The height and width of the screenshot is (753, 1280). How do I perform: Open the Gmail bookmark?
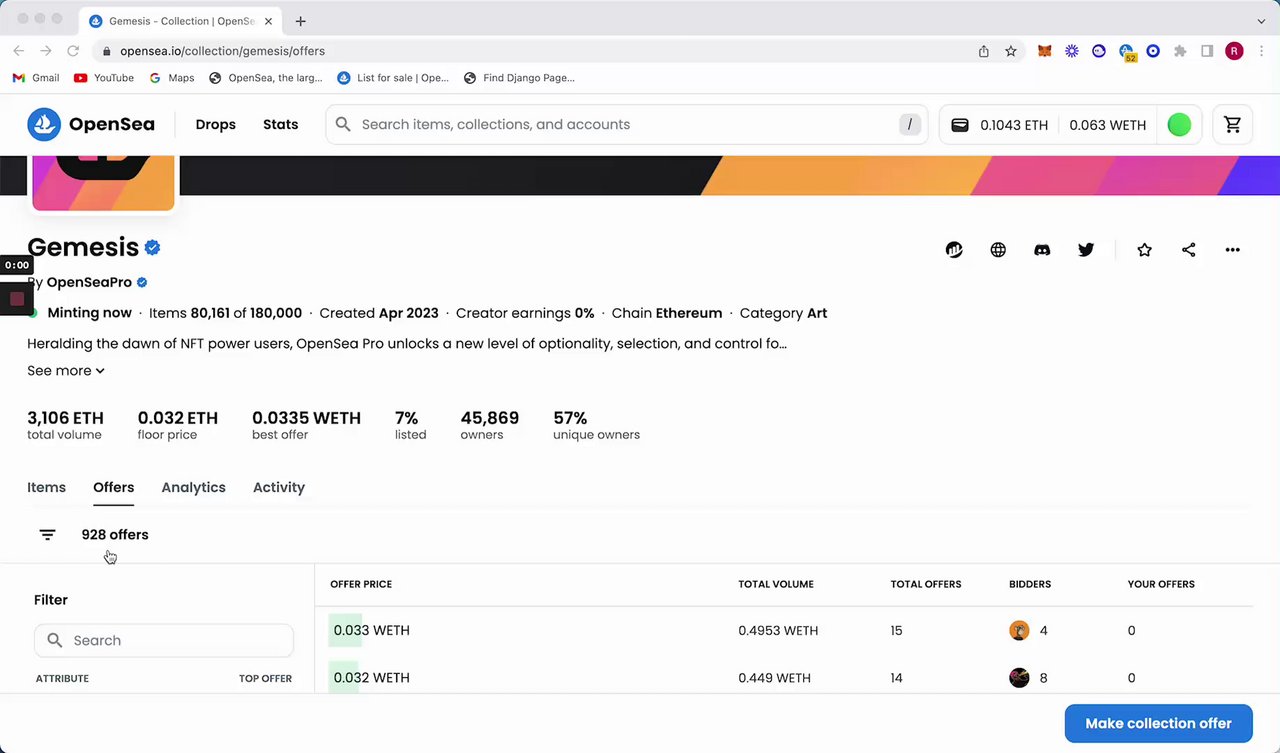36,78
